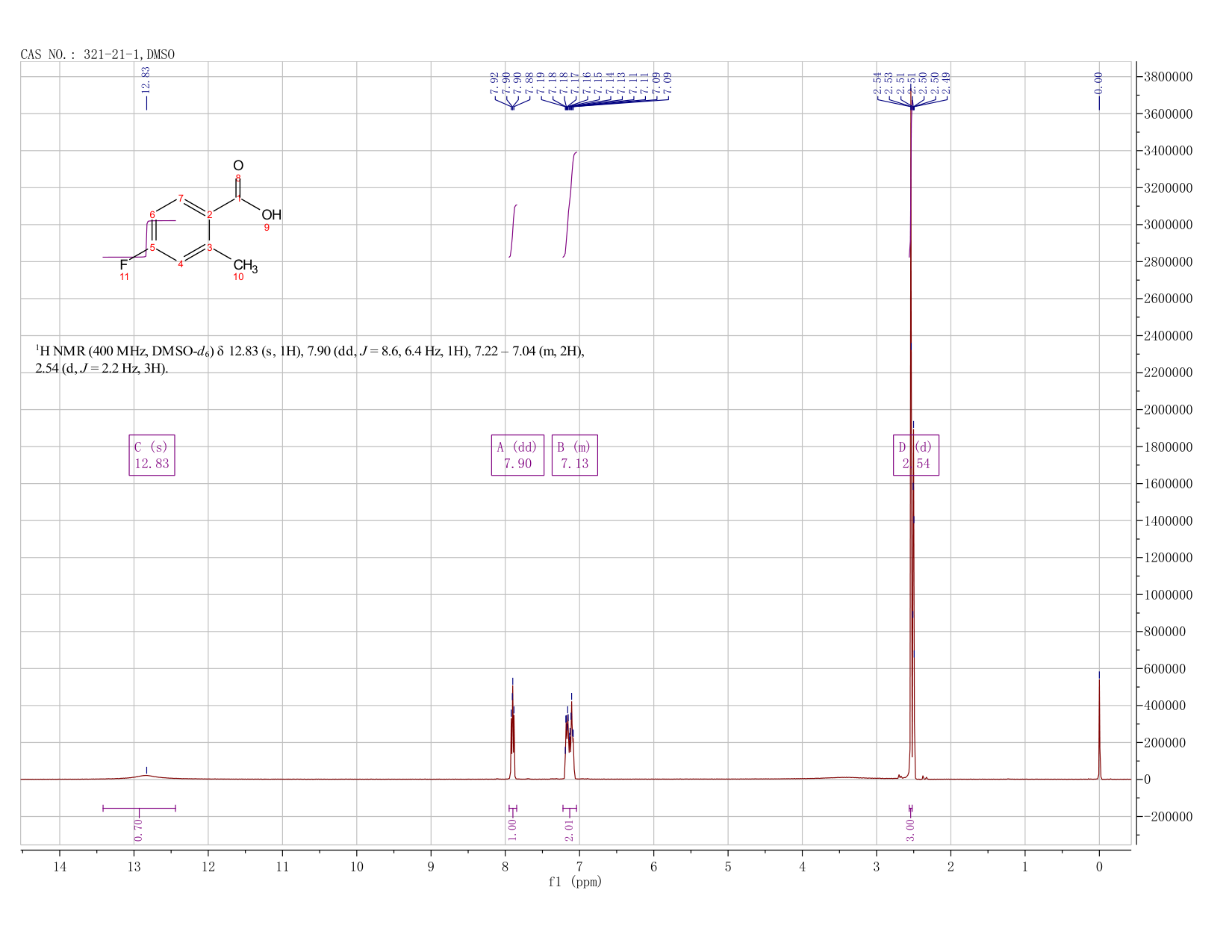The image size is (1232, 952).
Task: Select the 0.00 peak label at top
Action: pos(1099,83)
